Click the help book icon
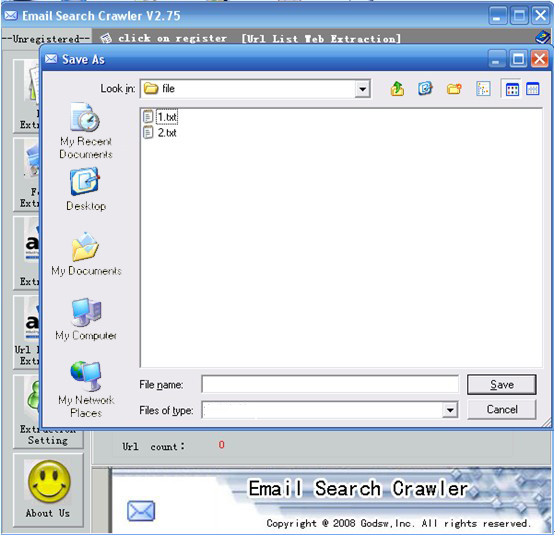Screen dimensions: 555x535 pos(542,37)
